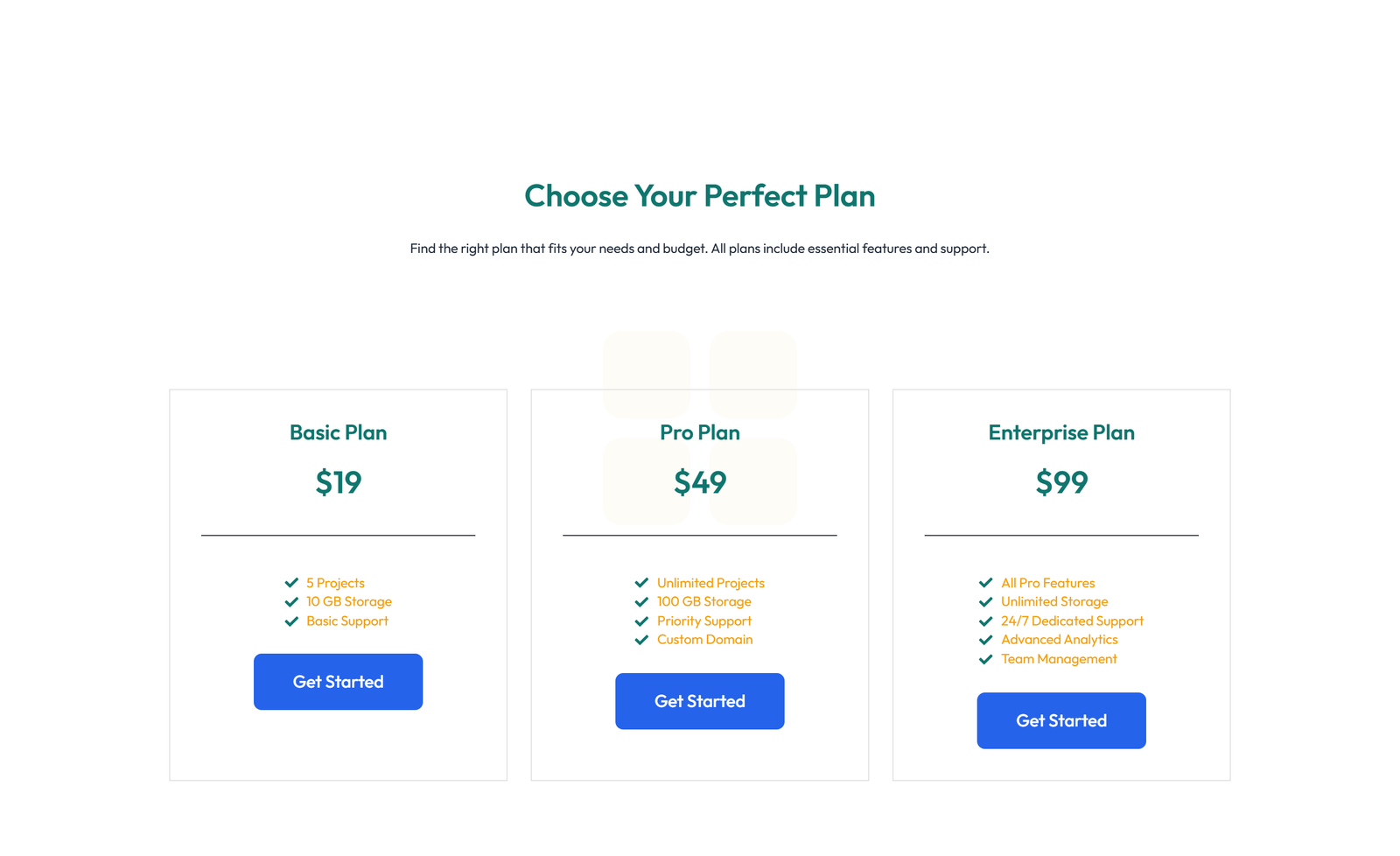Screen dimensions: 1400x856
Task: Click the checkmark beside 5 Projects
Action: tap(291, 583)
